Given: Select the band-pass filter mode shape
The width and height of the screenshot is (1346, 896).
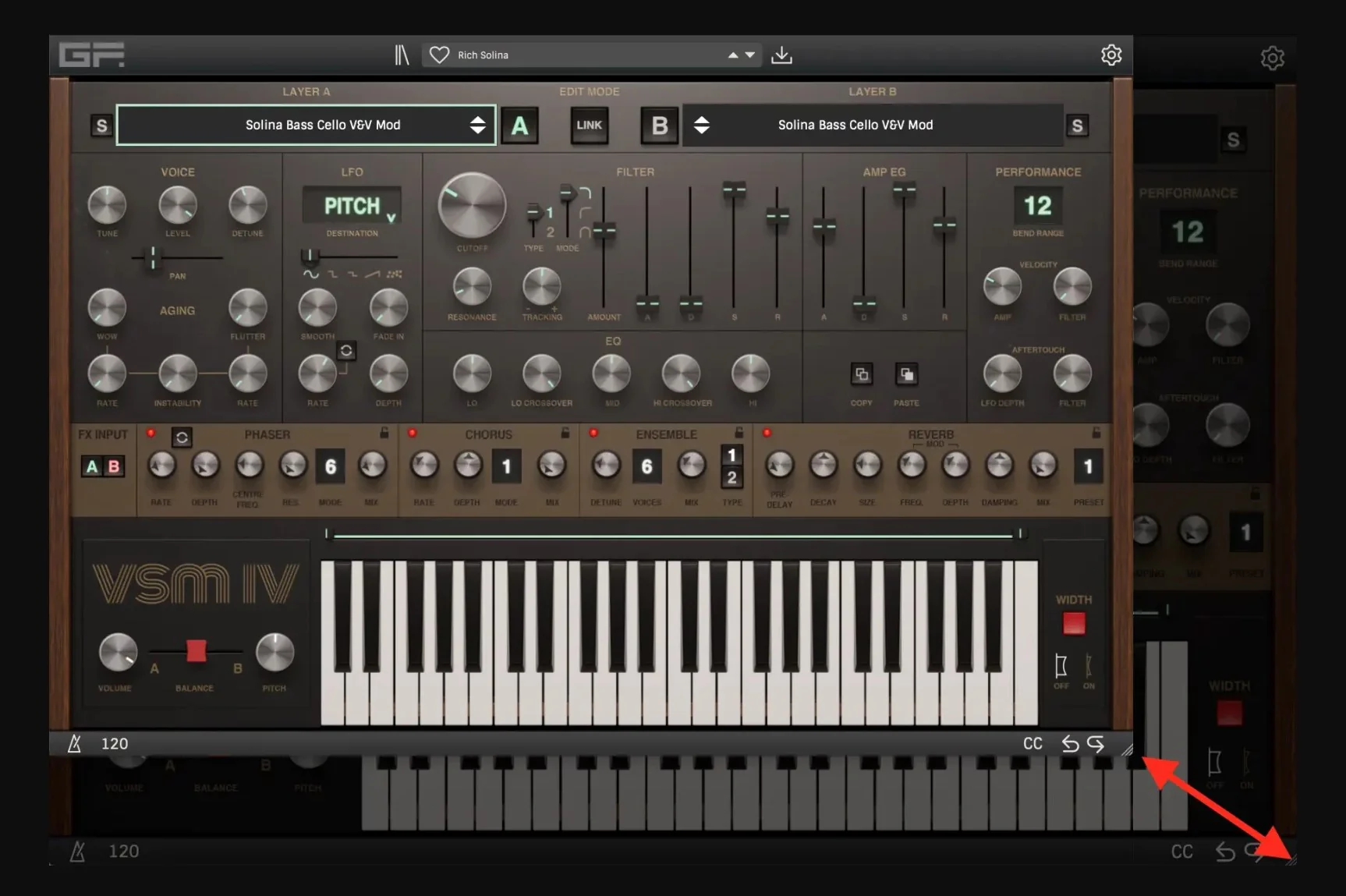Looking at the screenshot, I should pos(585,232).
